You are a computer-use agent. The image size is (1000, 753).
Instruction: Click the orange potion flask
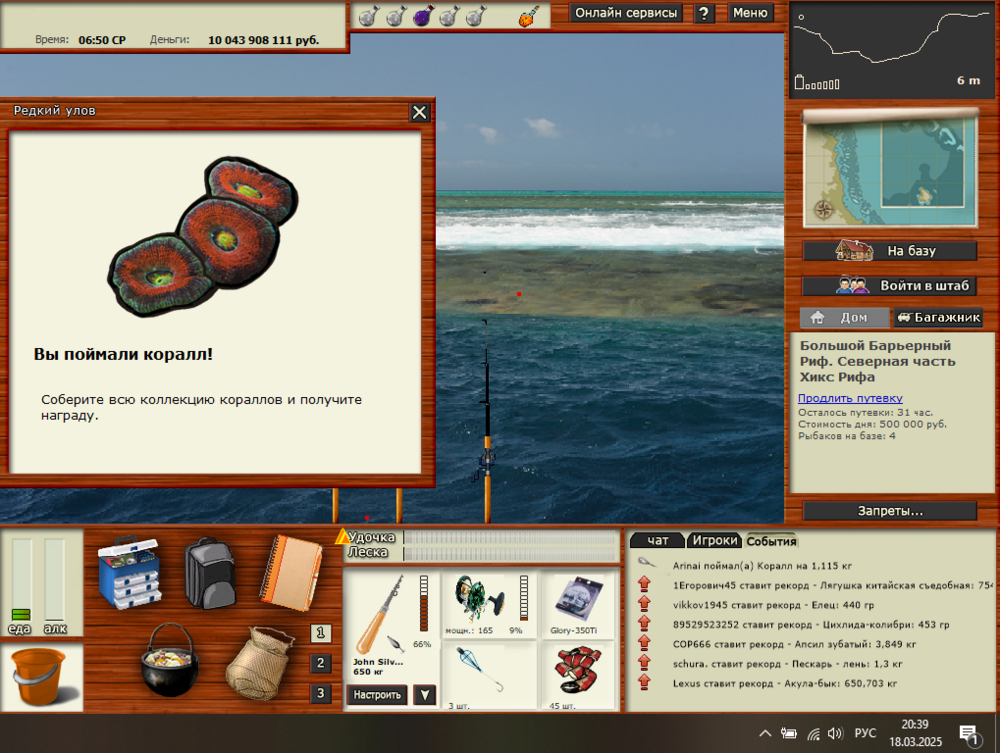(528, 16)
